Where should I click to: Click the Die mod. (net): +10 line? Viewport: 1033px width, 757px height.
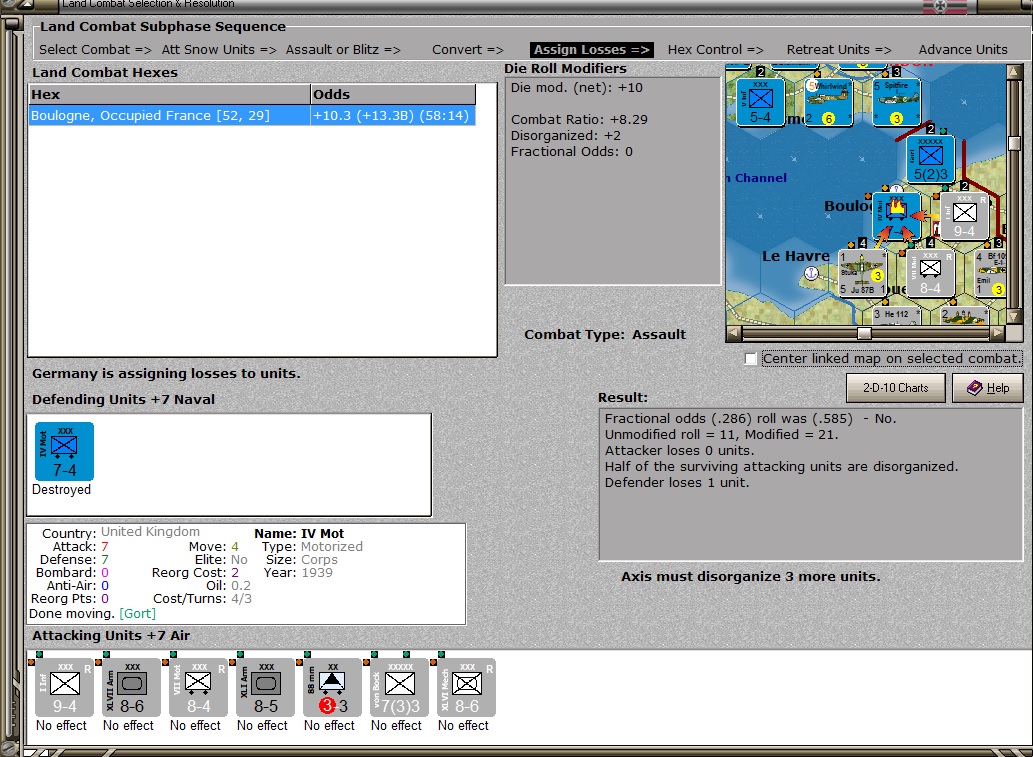click(x=576, y=88)
